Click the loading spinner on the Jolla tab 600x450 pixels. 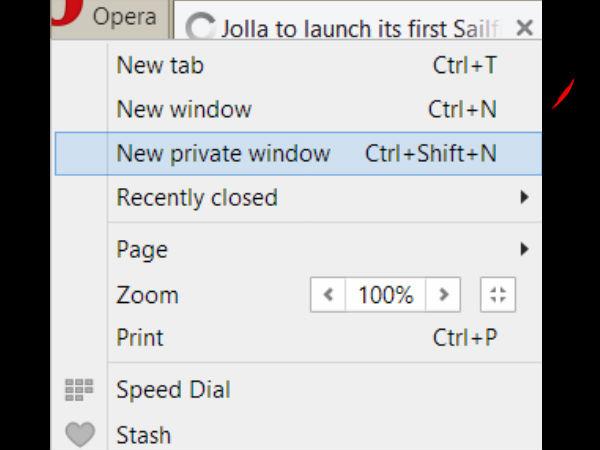[x=201, y=28]
